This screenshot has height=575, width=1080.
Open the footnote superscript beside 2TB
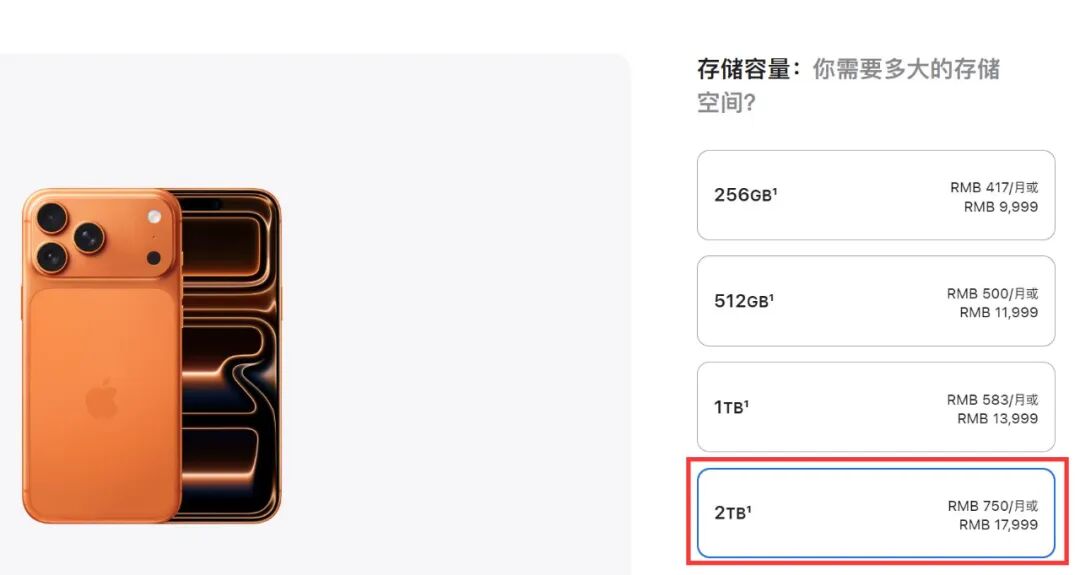[749, 509]
